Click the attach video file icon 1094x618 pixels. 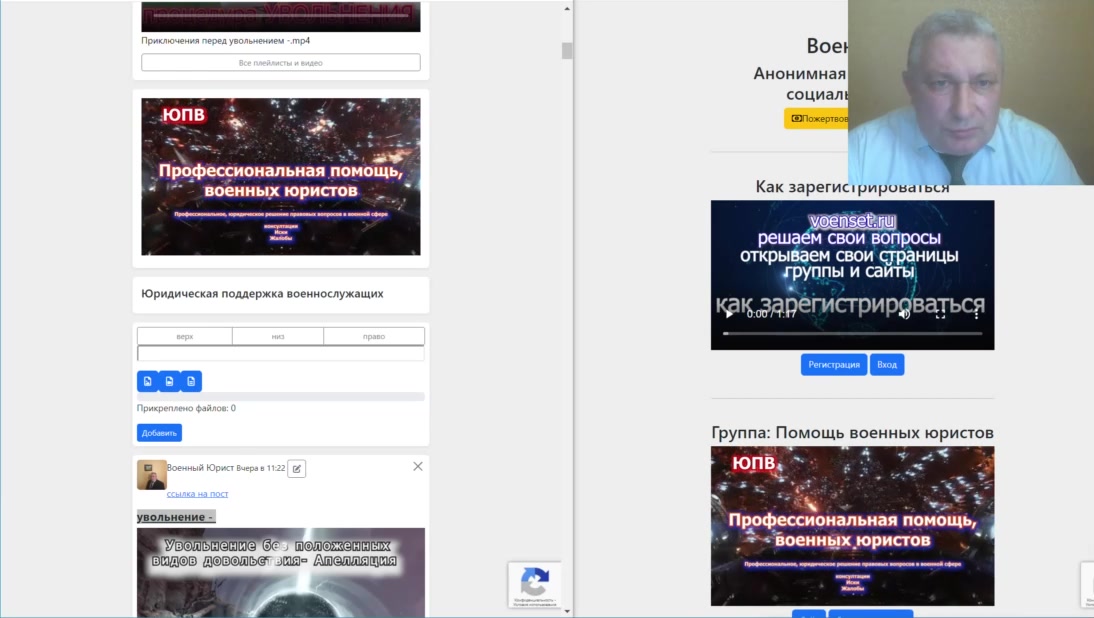(169, 381)
